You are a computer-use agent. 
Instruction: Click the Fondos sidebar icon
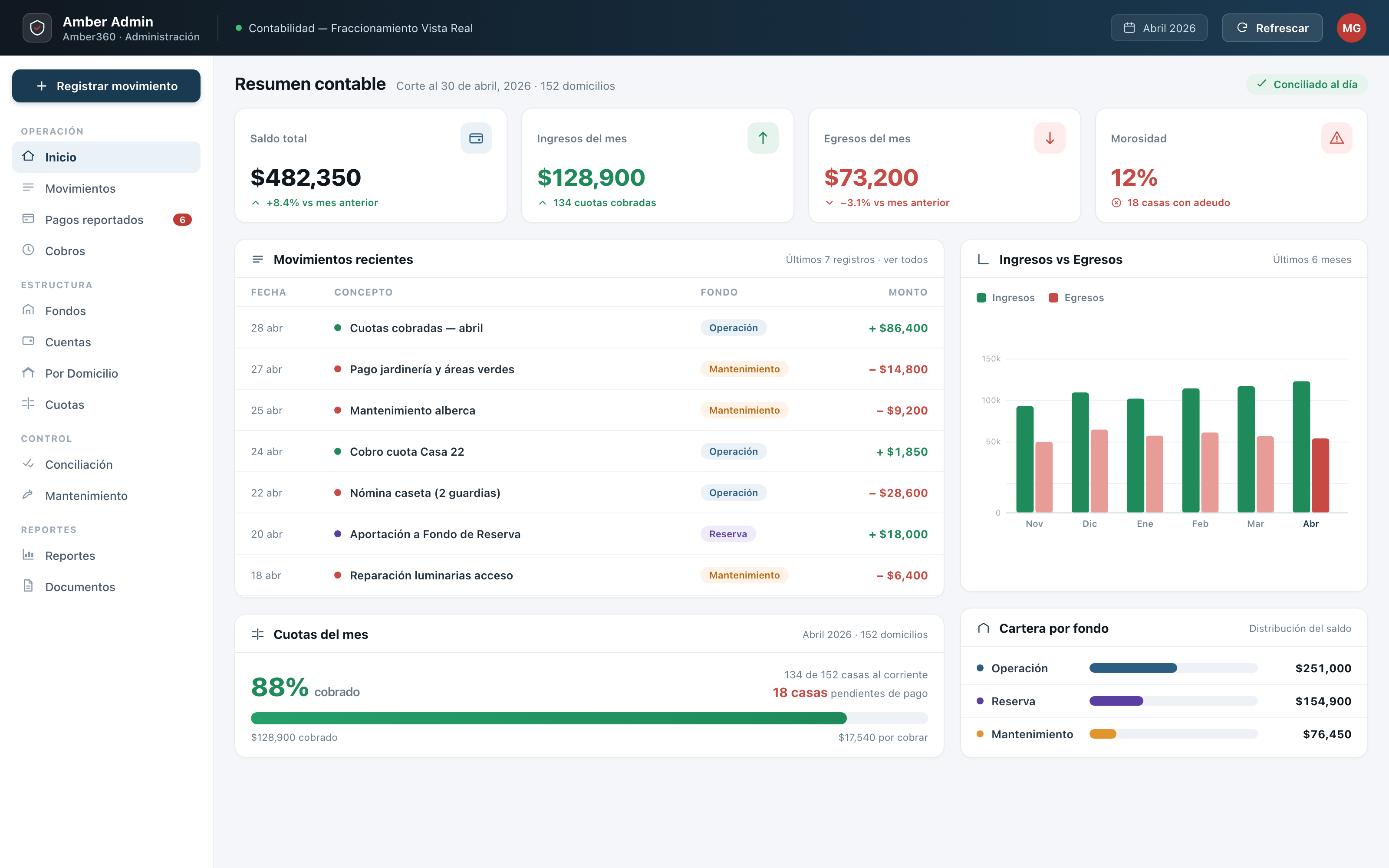pyautogui.click(x=28, y=311)
